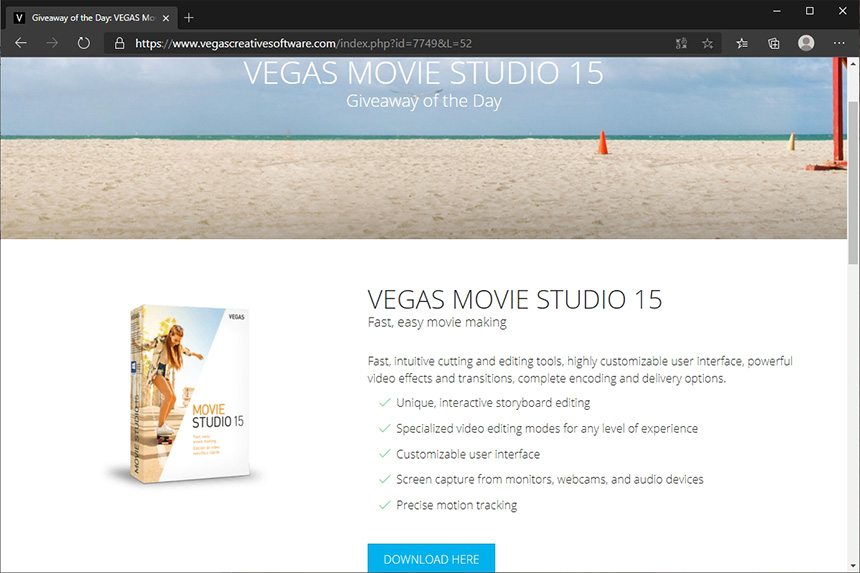Refresh the current page
Image resolution: width=860 pixels, height=573 pixels.
(x=83, y=43)
